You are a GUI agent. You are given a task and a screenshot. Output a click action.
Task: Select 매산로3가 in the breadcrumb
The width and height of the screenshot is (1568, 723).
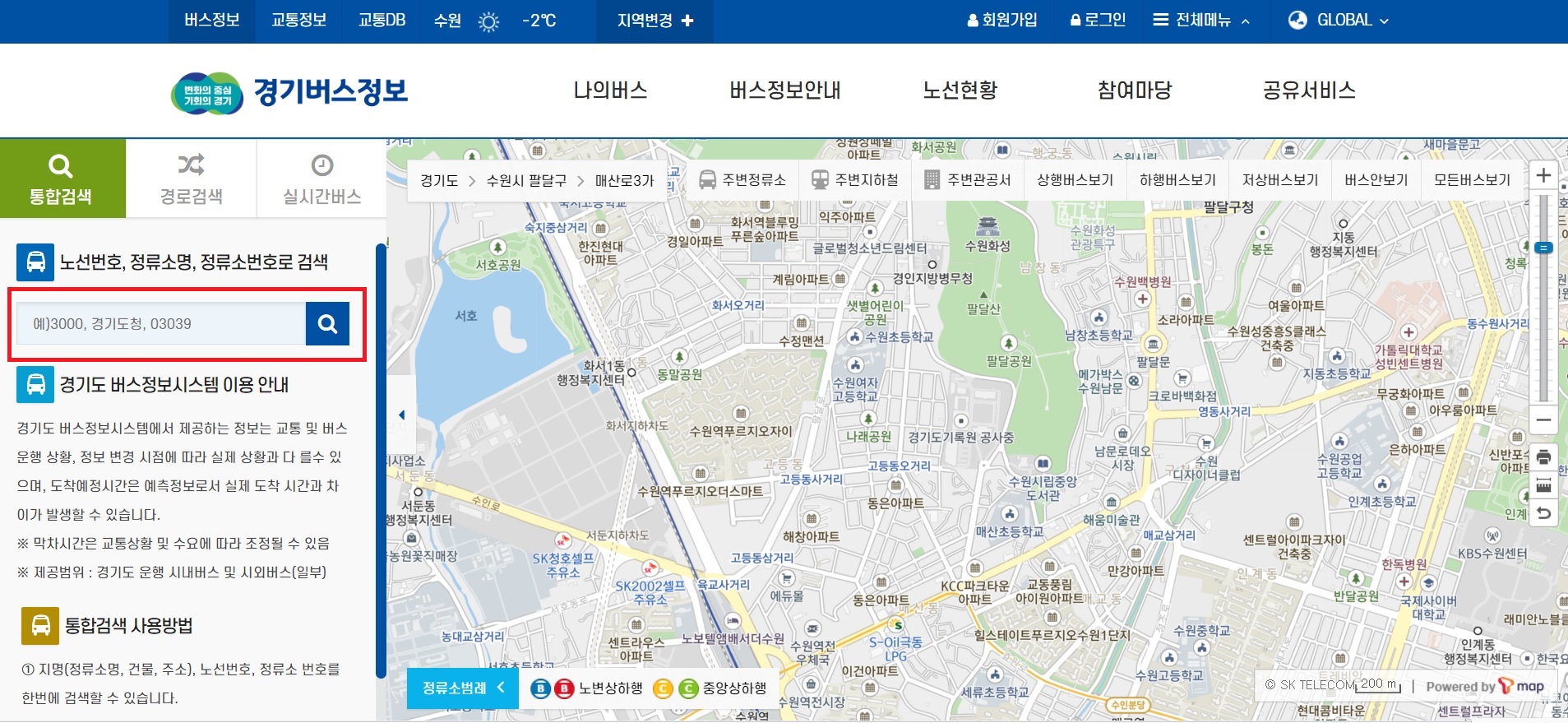pyautogui.click(x=625, y=180)
